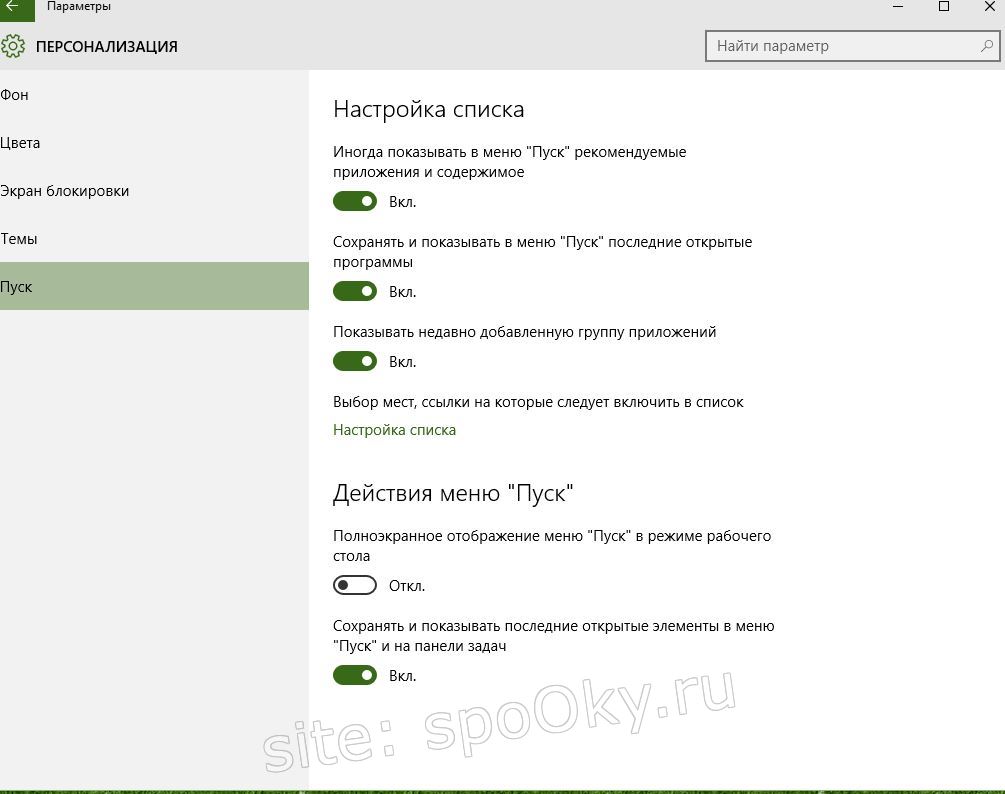Toggle последние открытые элементы on панели задач
Viewport: 1005px width, 794px height.
click(x=355, y=676)
